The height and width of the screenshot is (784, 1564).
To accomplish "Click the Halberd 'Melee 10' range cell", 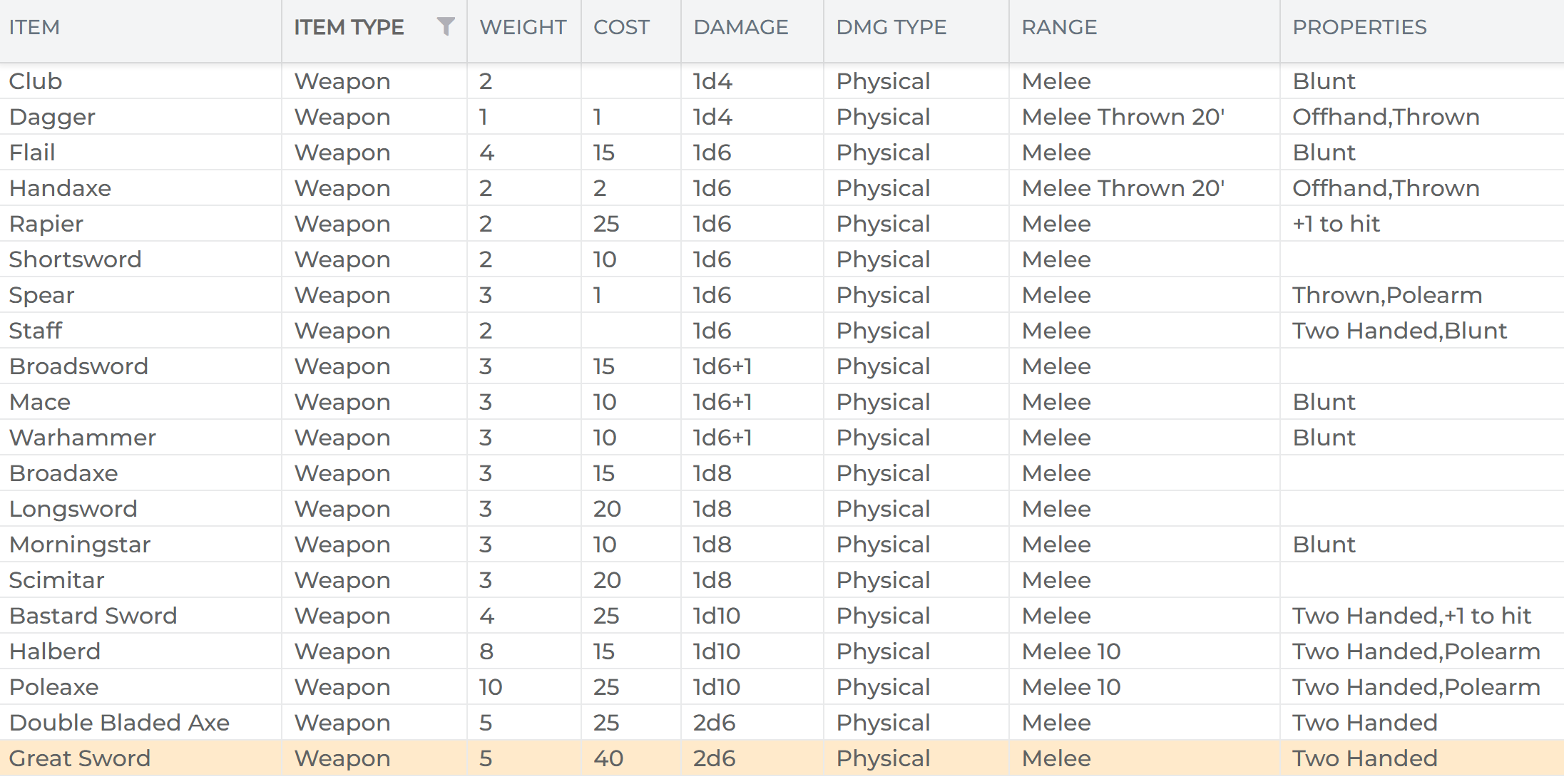I will [1070, 651].
